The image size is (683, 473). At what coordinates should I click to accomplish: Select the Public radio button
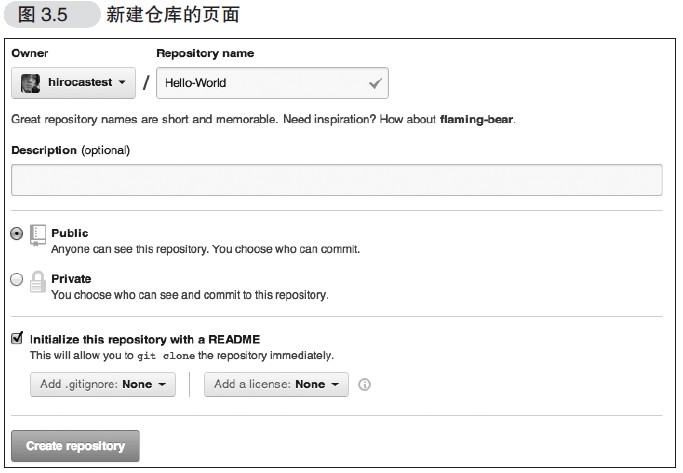(16, 233)
